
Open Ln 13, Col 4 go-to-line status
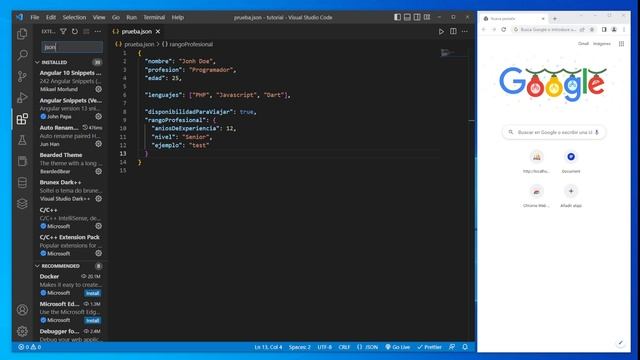(268, 347)
